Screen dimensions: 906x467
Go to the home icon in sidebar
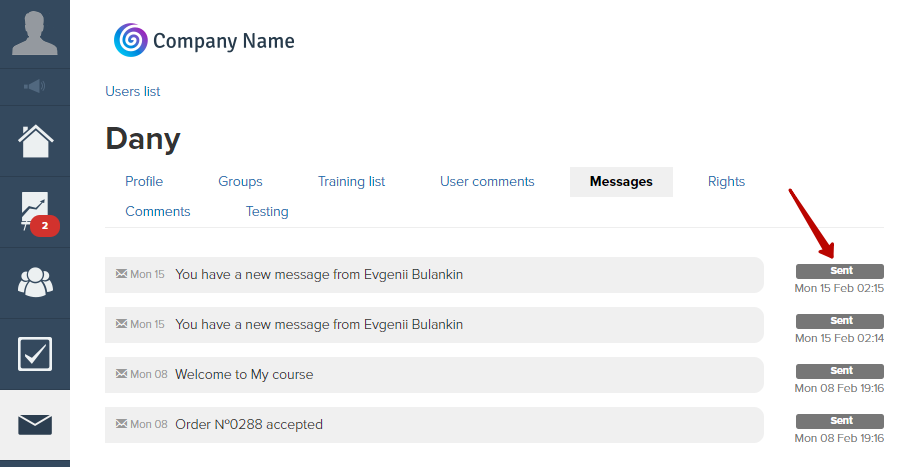coord(35,141)
